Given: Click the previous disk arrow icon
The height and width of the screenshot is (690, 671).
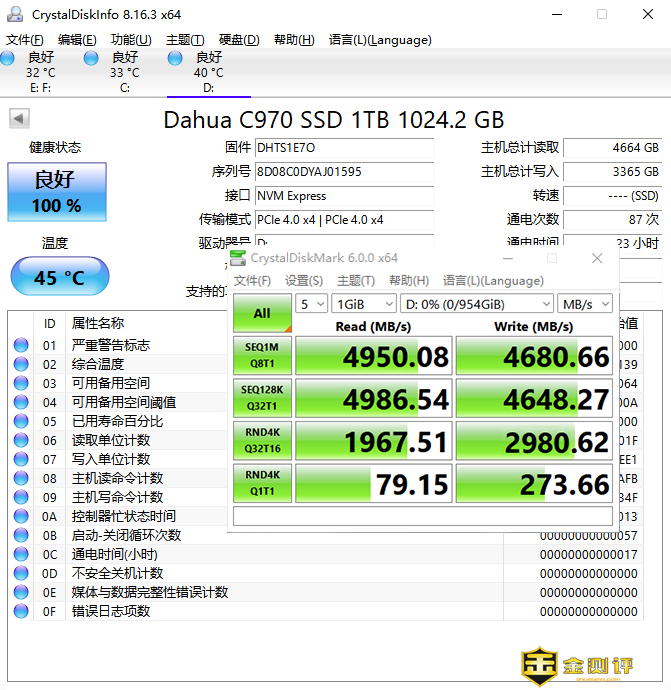Looking at the screenshot, I should (x=18, y=119).
